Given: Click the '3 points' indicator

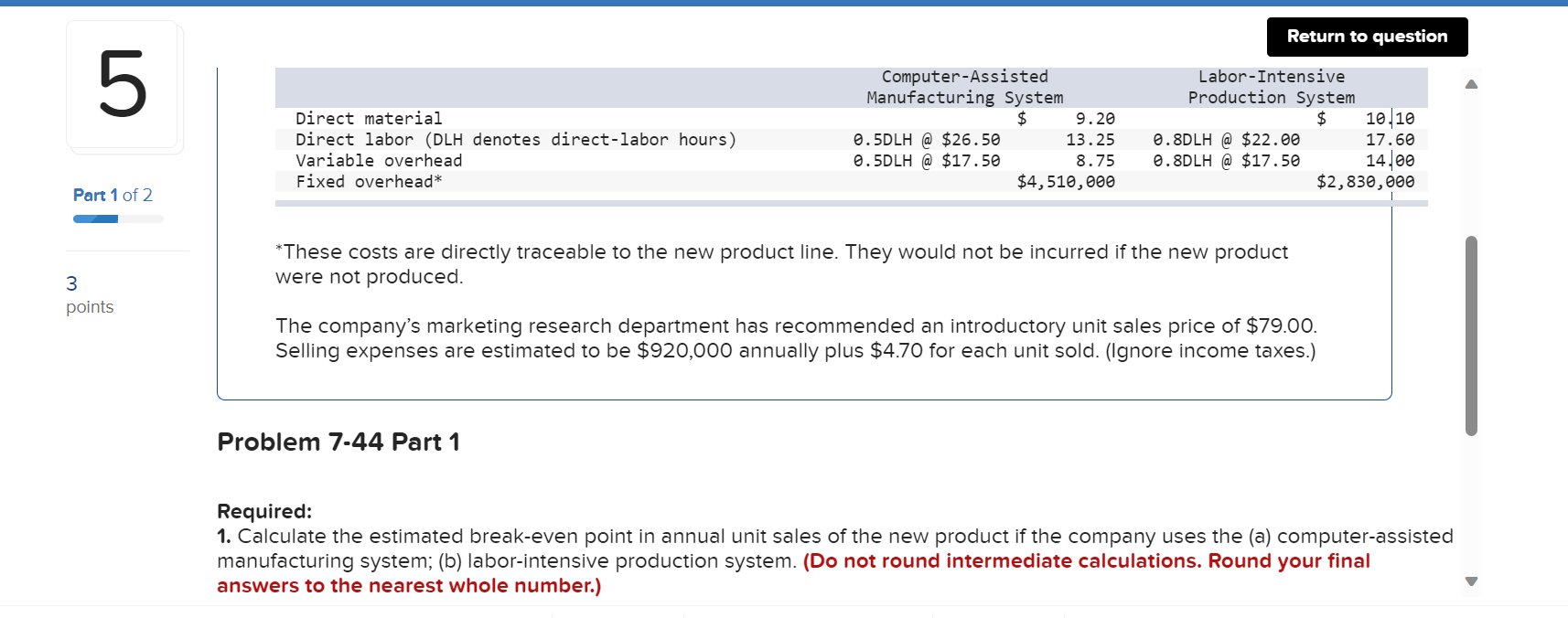Looking at the screenshot, I should pyautogui.click(x=89, y=294).
